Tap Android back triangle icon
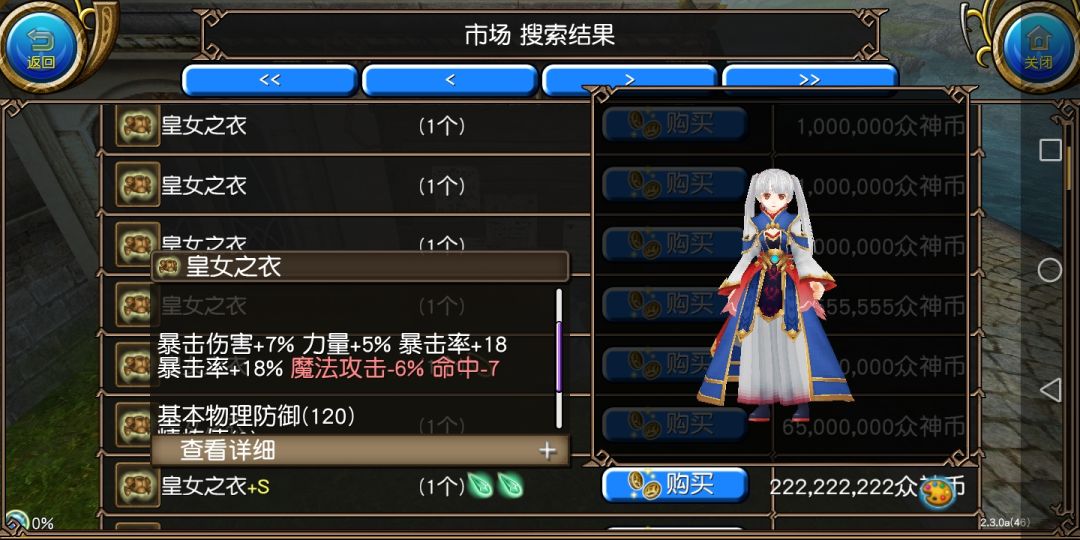 [x=1050, y=390]
